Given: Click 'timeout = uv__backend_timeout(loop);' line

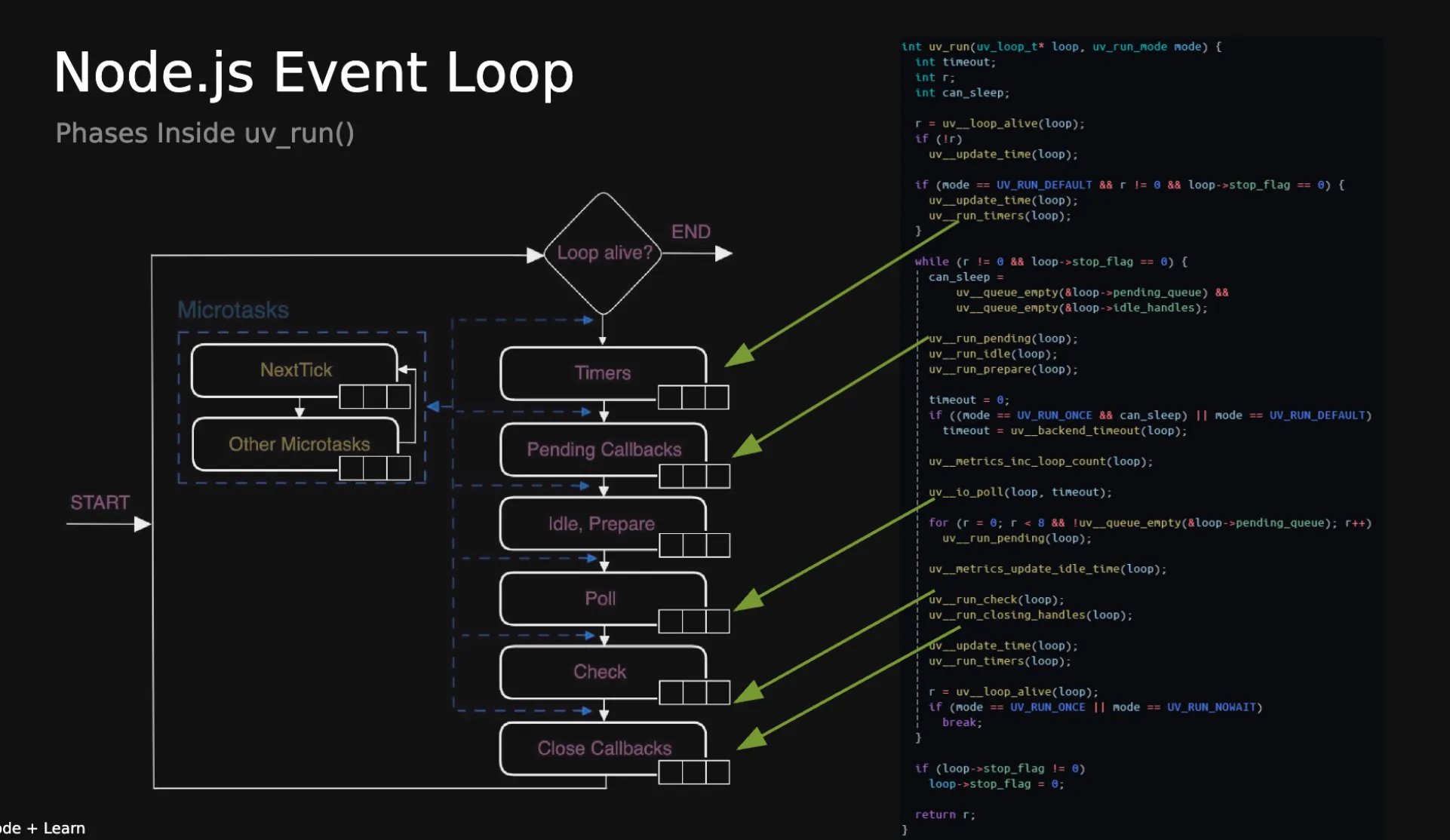Looking at the screenshot, I should point(1064,431).
